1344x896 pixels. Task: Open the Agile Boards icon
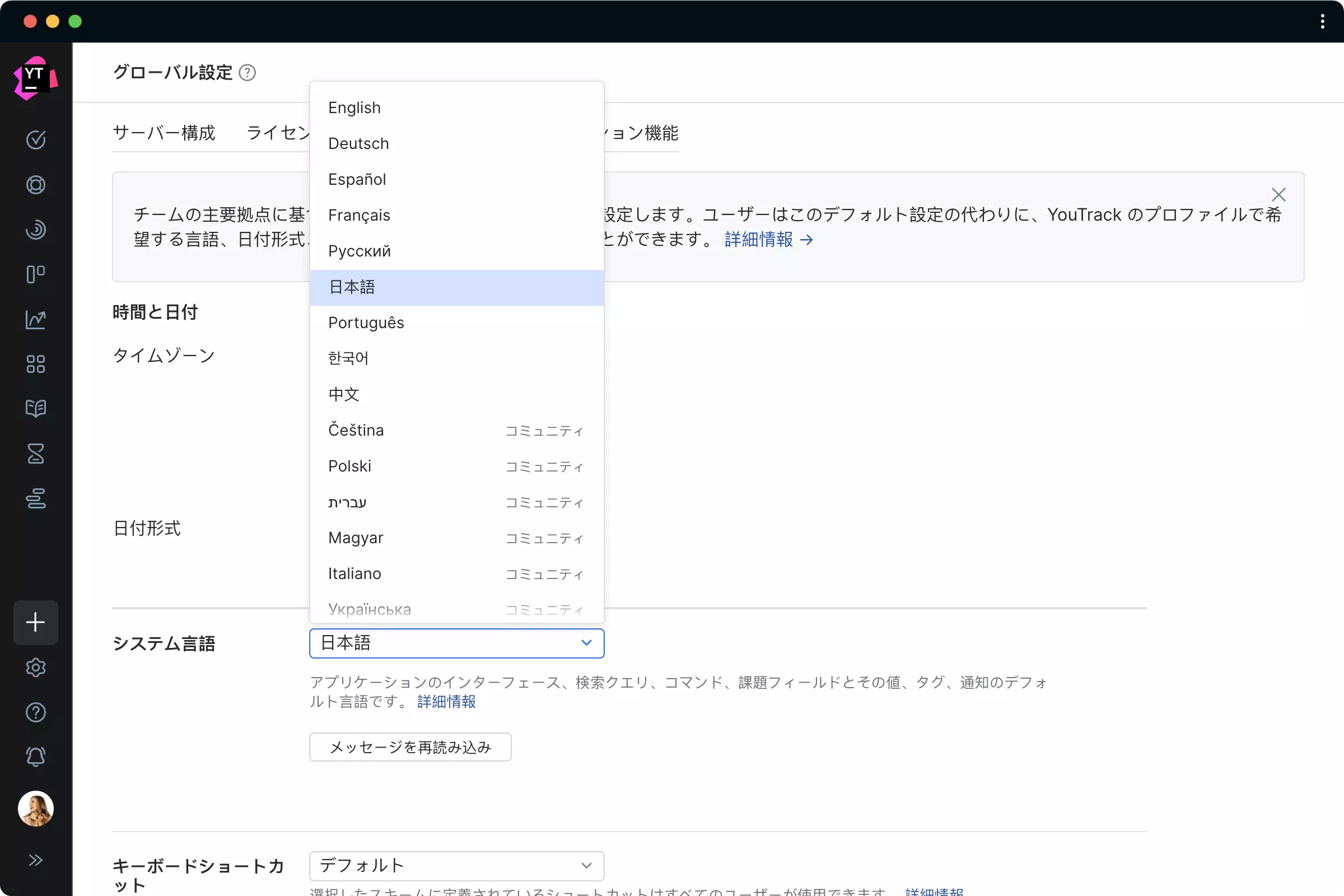click(x=35, y=274)
